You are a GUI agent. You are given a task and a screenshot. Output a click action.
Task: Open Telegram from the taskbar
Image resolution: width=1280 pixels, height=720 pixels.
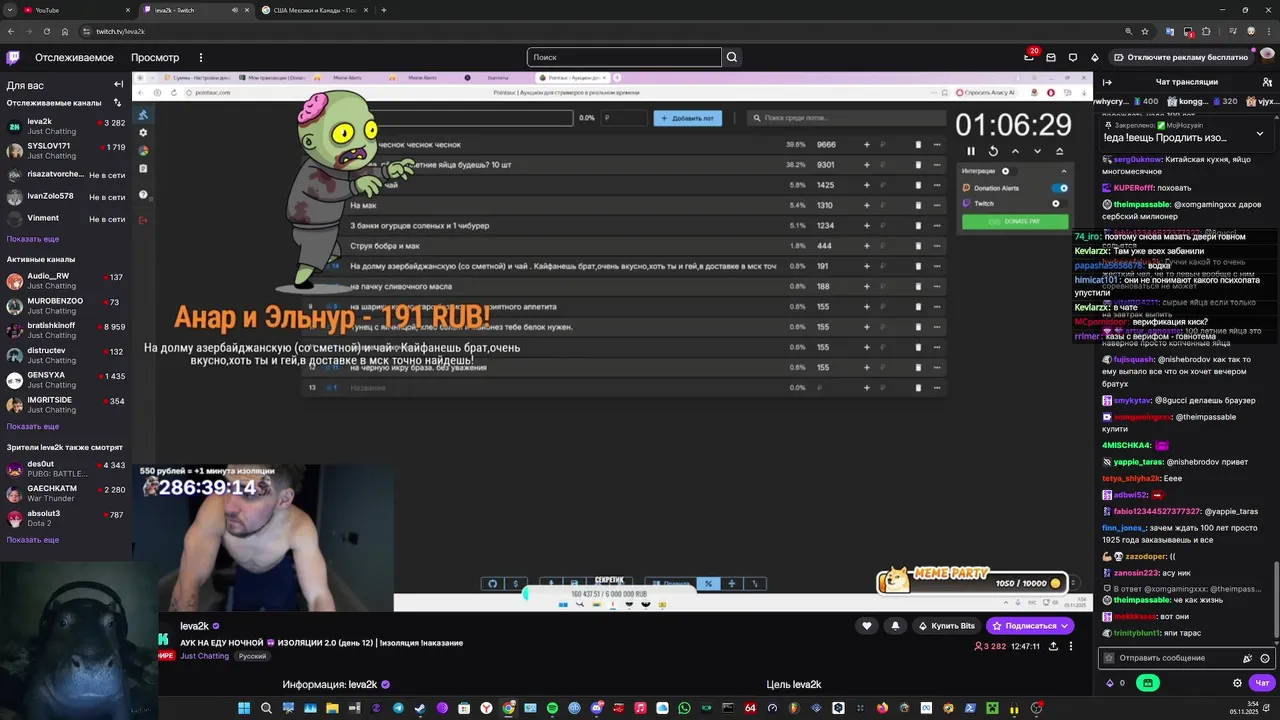398,708
